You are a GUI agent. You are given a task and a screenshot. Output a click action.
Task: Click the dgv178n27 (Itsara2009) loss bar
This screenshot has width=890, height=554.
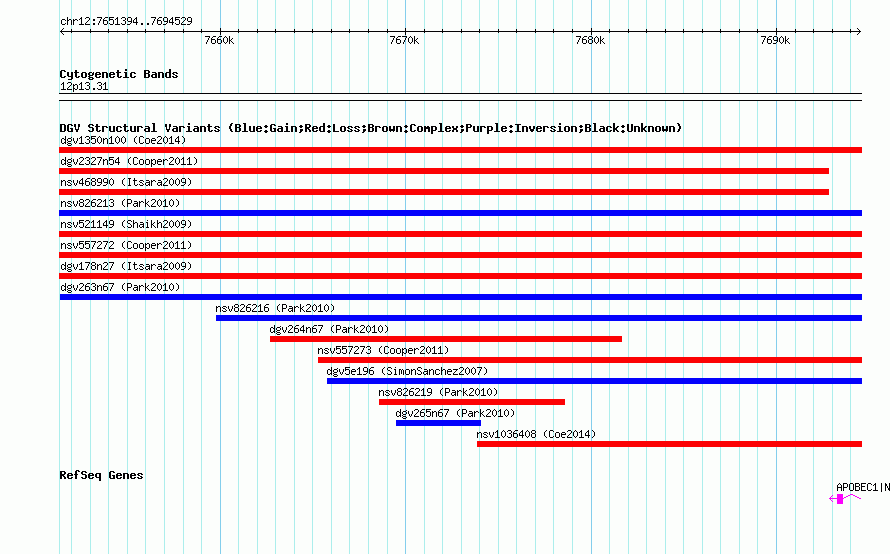460,276
